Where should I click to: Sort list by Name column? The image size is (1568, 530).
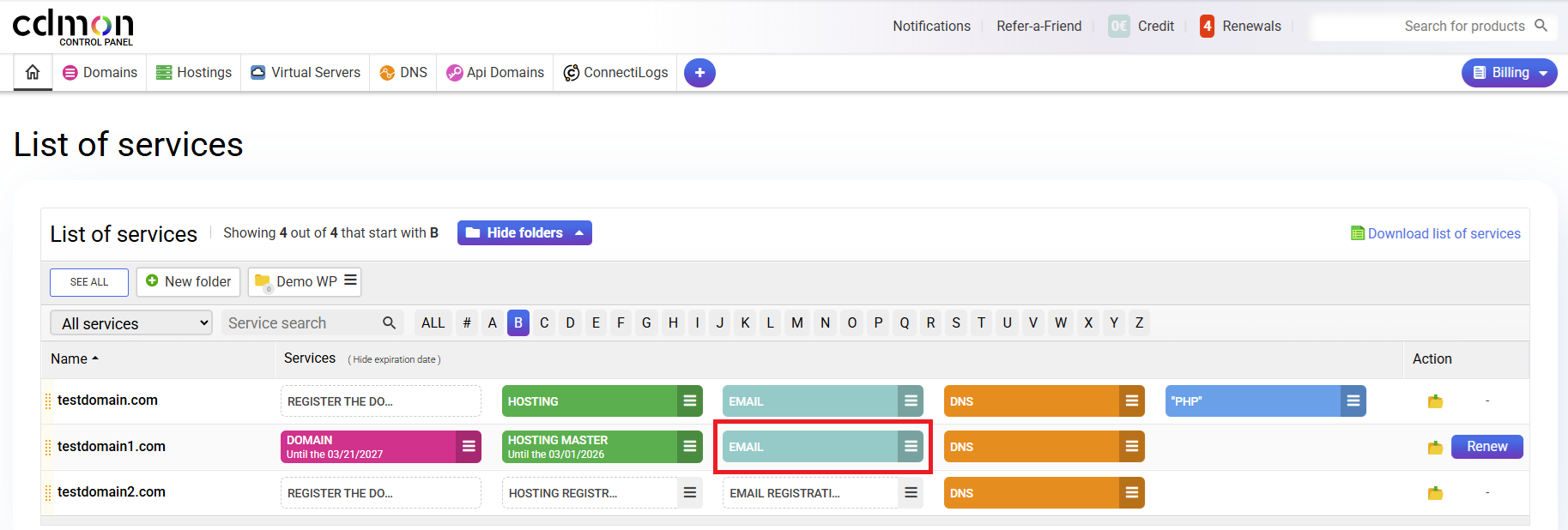74,359
